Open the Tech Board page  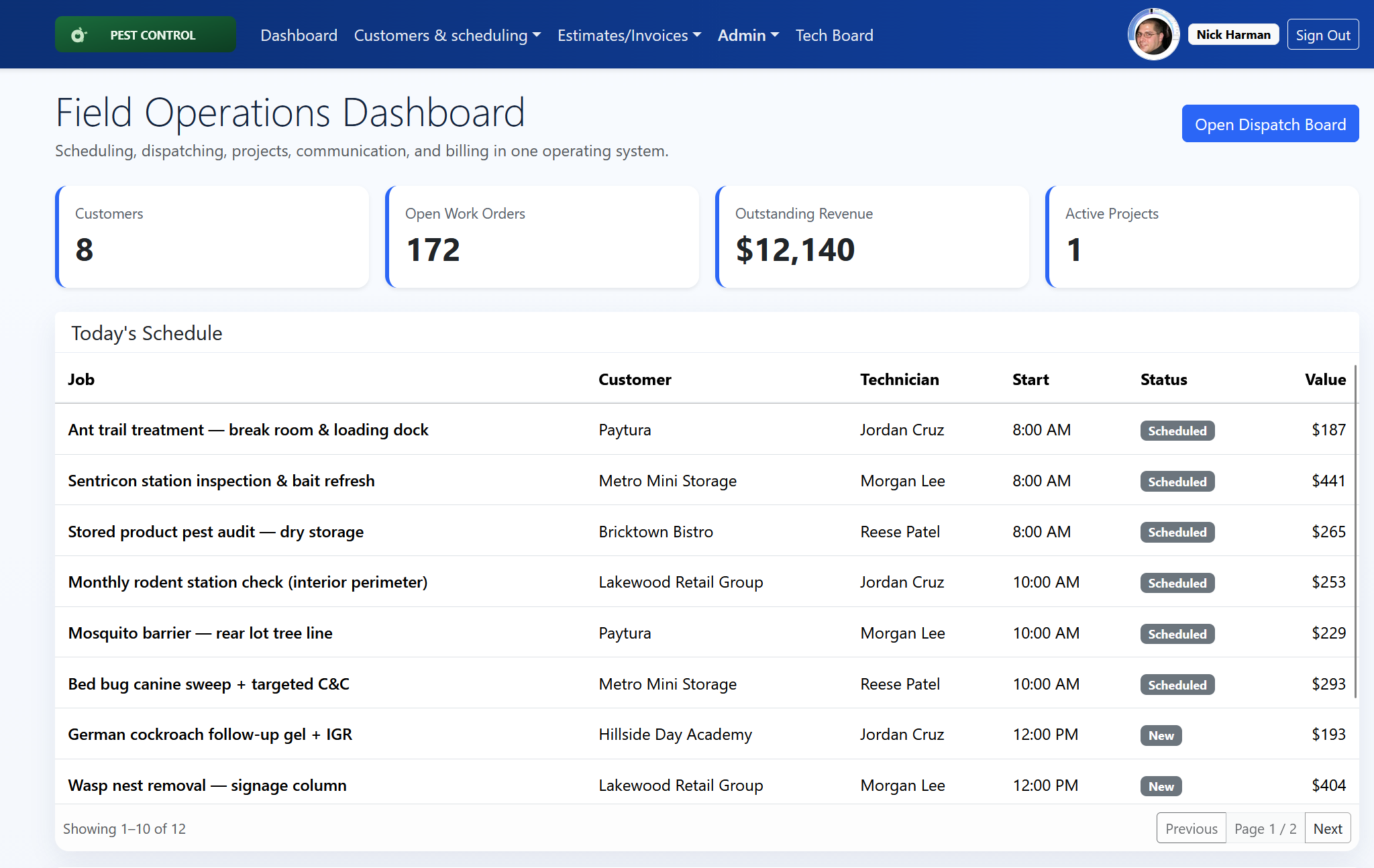click(x=835, y=35)
